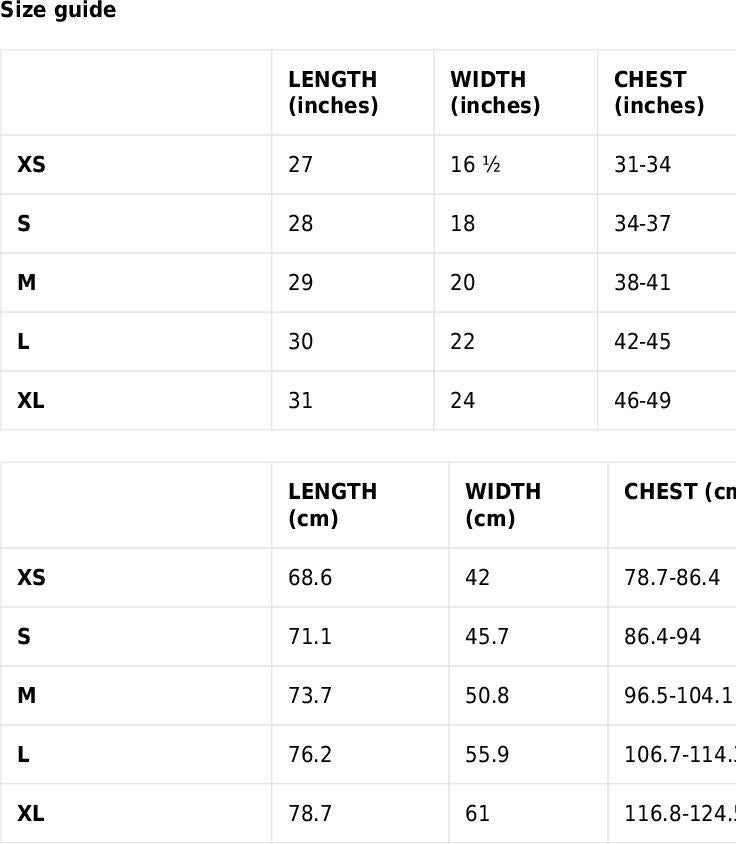Click the 45.7 width cell
The height and width of the screenshot is (844, 736).
pyautogui.click(x=529, y=636)
